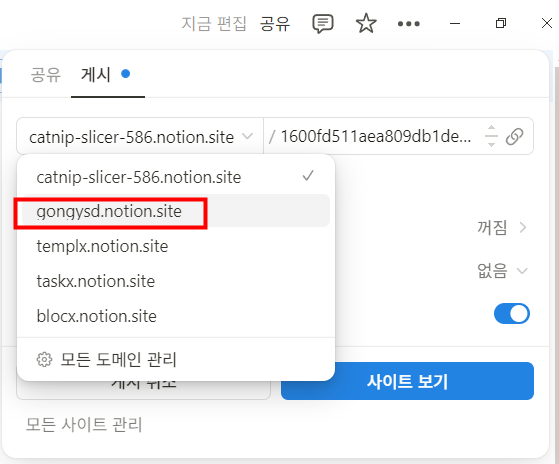This screenshot has width=559, height=464.
Task: Choose blocx.notion.site from the domain list
Action: [176, 316]
